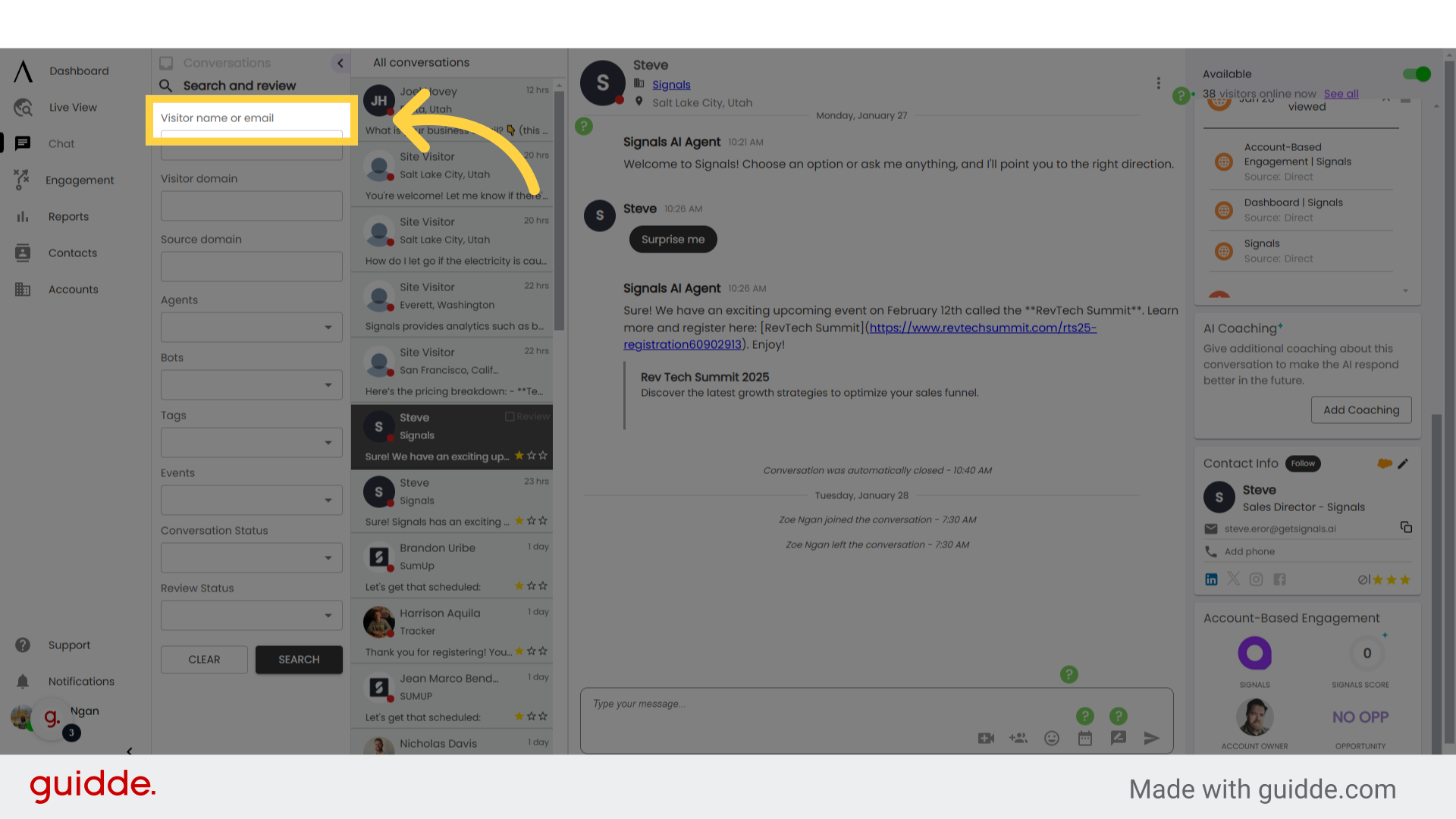The width and height of the screenshot is (1456, 819).
Task: Click the Surprise me chip
Action: pyautogui.click(x=673, y=239)
